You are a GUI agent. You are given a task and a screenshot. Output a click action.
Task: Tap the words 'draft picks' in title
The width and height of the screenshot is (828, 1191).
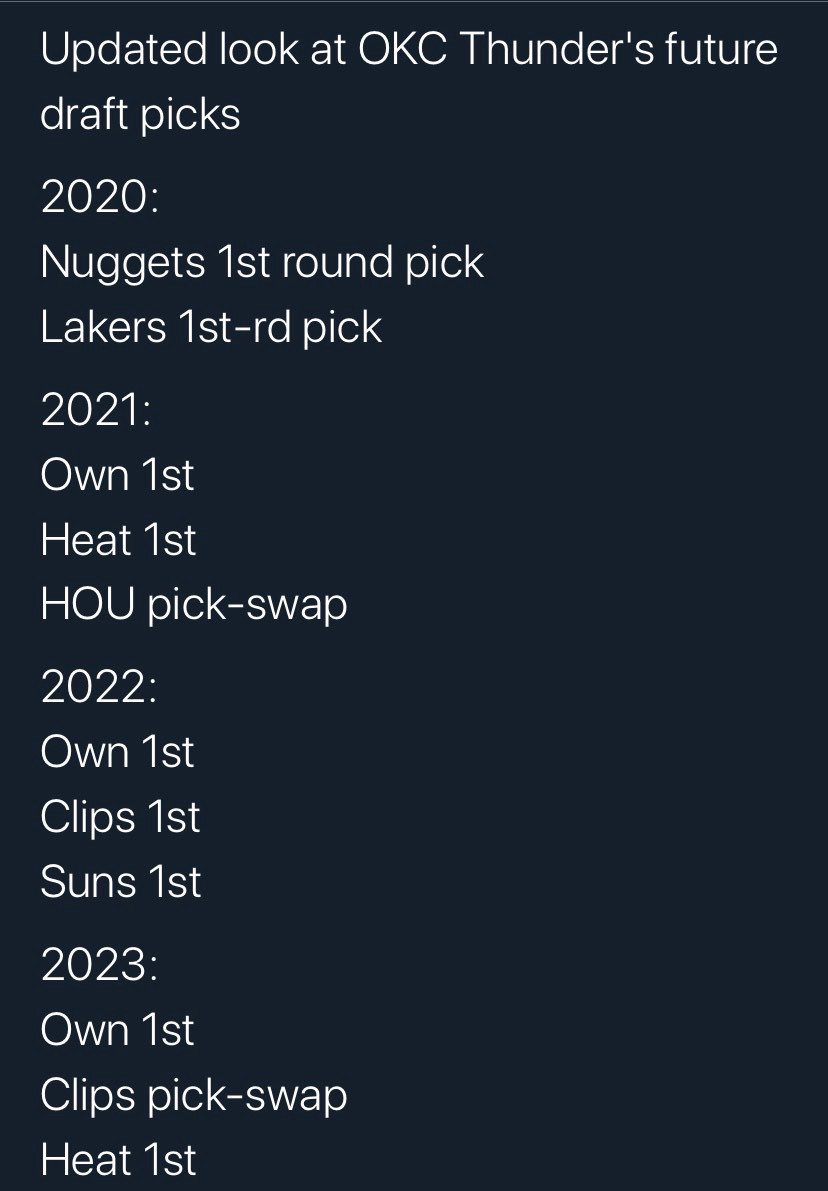tap(141, 115)
